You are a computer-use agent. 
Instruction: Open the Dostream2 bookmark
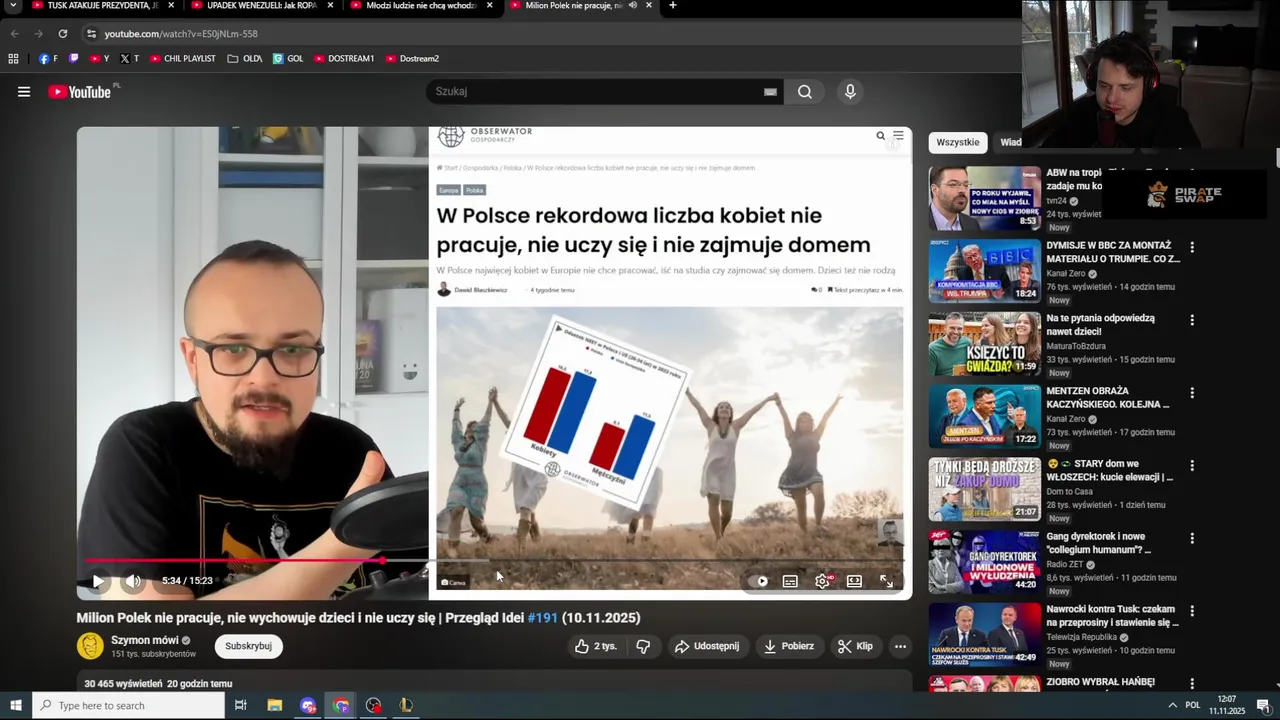point(412,58)
